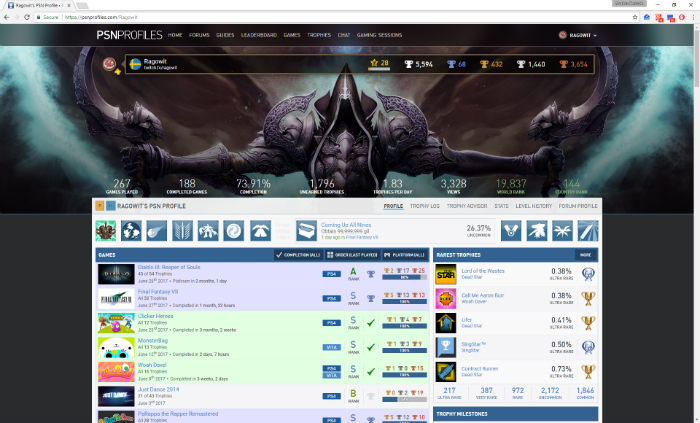Click the comet recent trophy icon
Image resolution: width=700 pixels, height=423 pixels.
tap(157, 231)
